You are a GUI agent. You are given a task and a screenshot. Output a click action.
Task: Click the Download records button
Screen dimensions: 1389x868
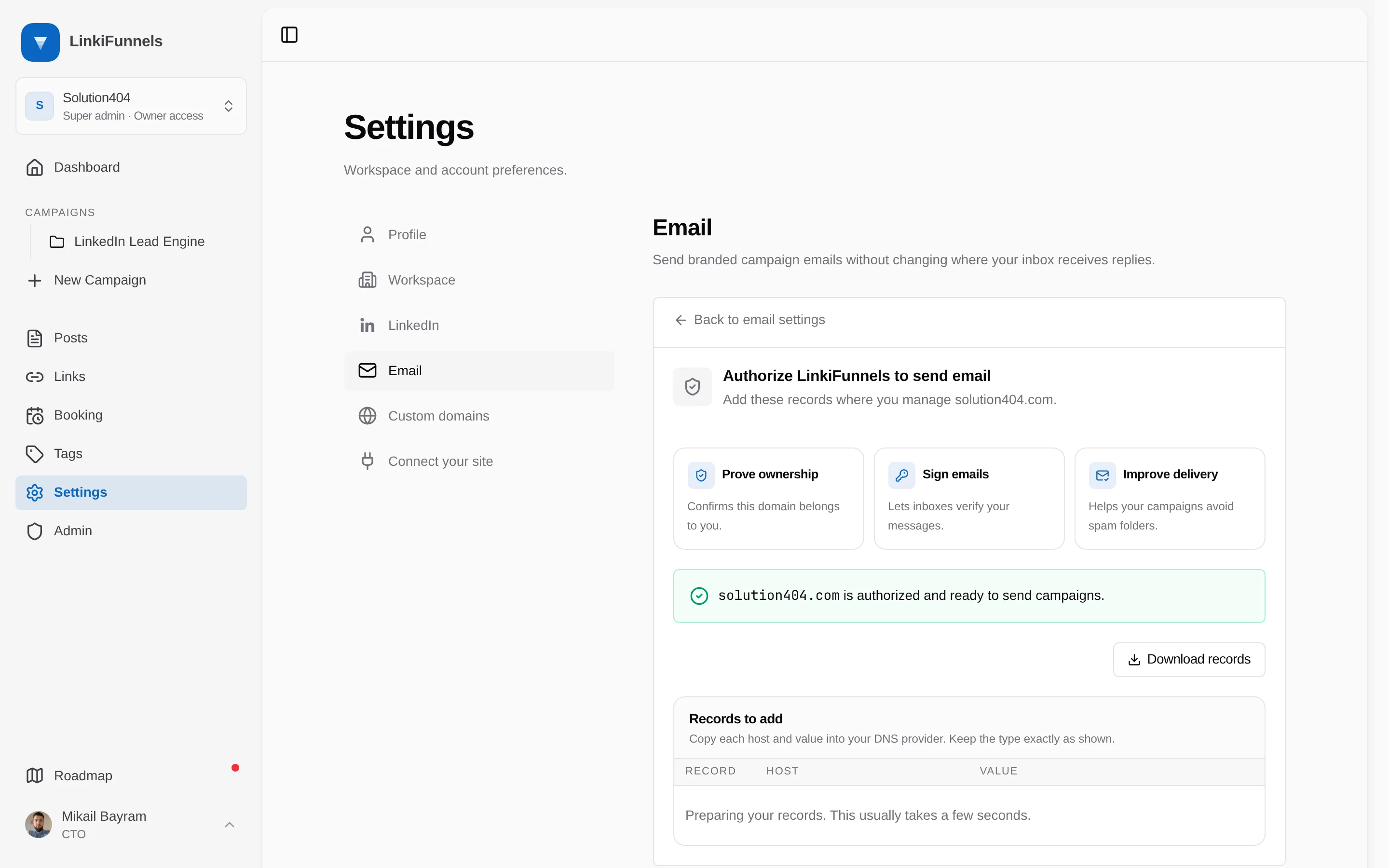click(x=1189, y=660)
